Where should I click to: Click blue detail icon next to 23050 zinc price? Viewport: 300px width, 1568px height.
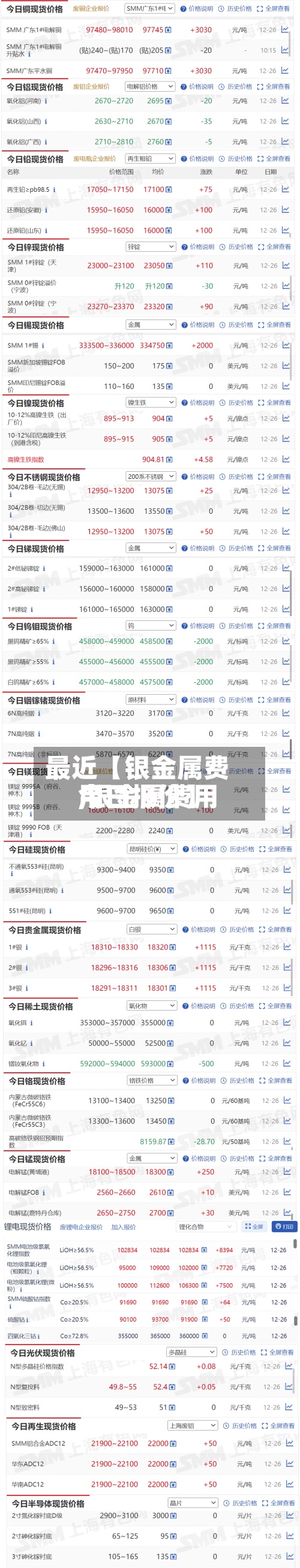[169, 266]
